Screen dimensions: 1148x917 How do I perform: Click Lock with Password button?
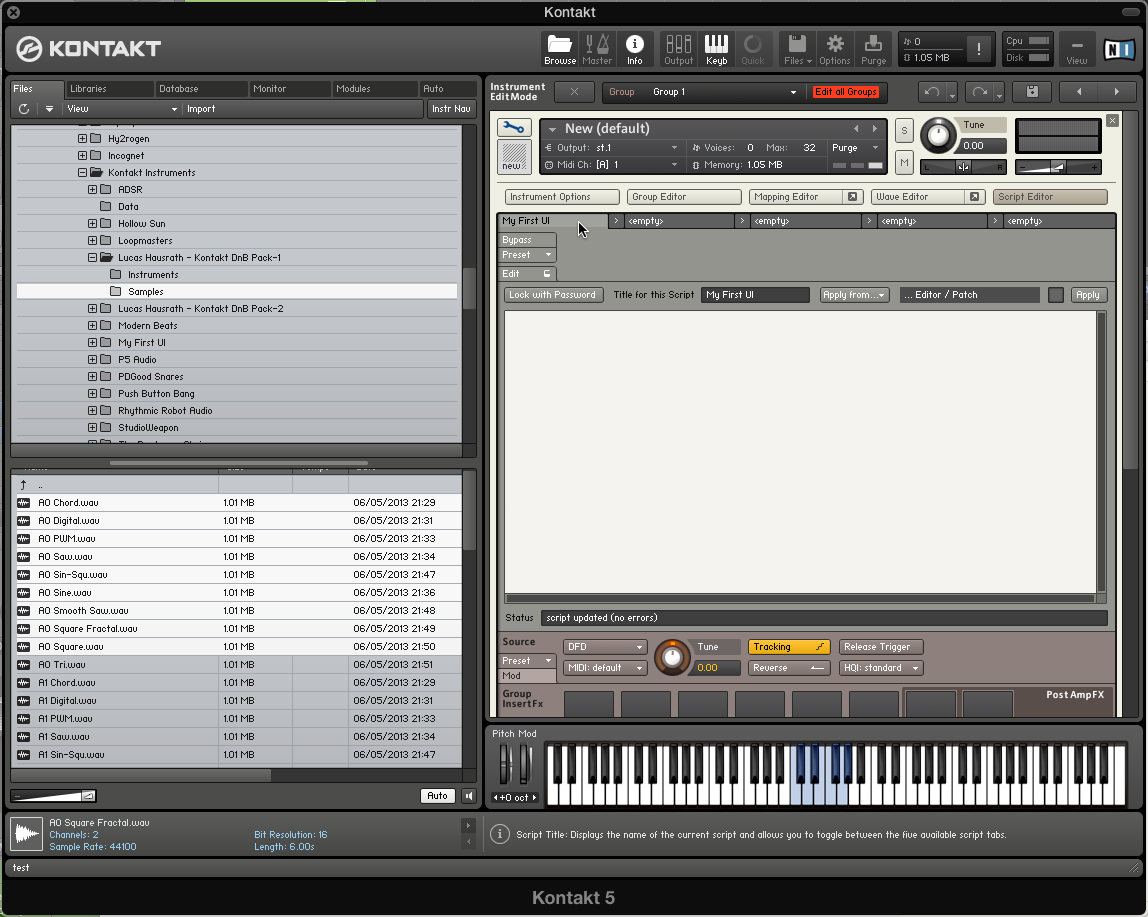[553, 294]
